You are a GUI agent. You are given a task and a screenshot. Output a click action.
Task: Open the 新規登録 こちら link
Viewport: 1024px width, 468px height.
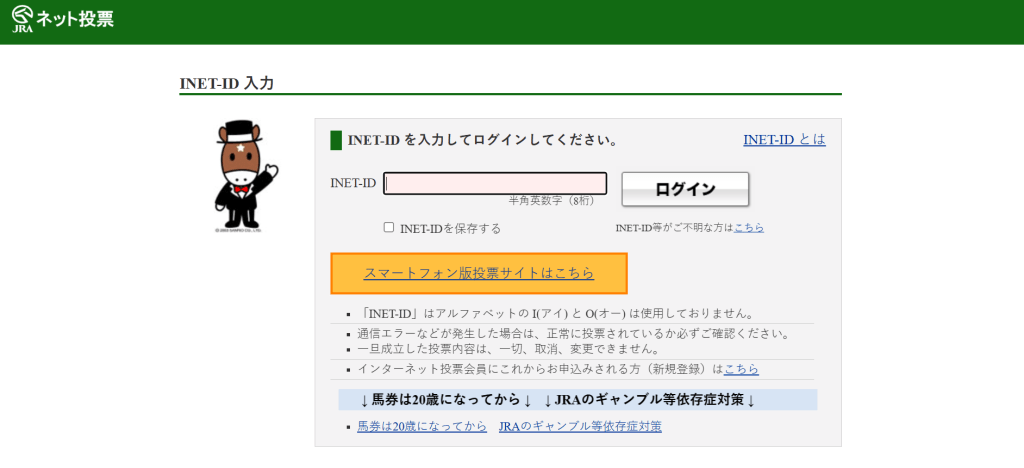click(741, 369)
